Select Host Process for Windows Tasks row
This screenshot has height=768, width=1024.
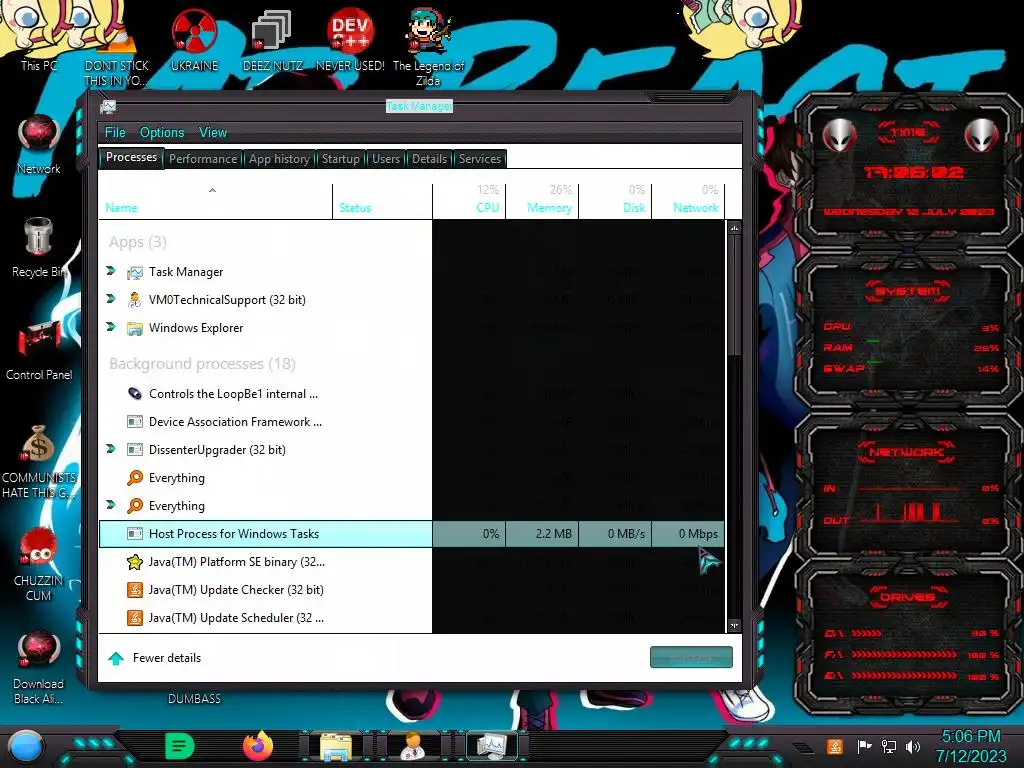point(411,534)
